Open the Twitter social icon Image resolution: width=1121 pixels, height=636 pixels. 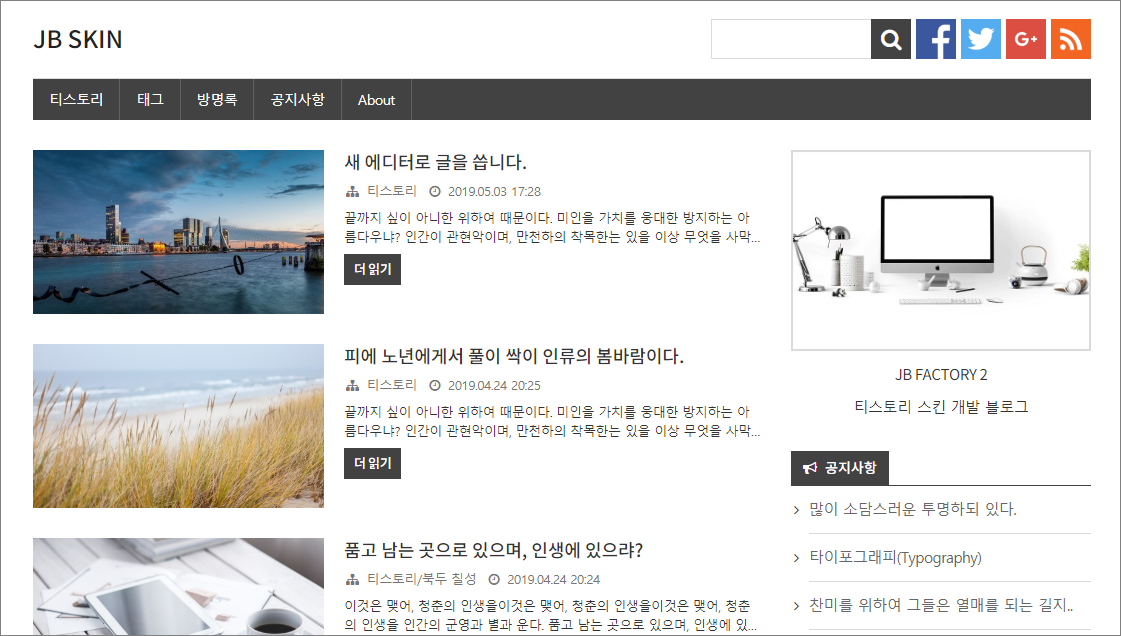pyautogui.click(x=981, y=39)
